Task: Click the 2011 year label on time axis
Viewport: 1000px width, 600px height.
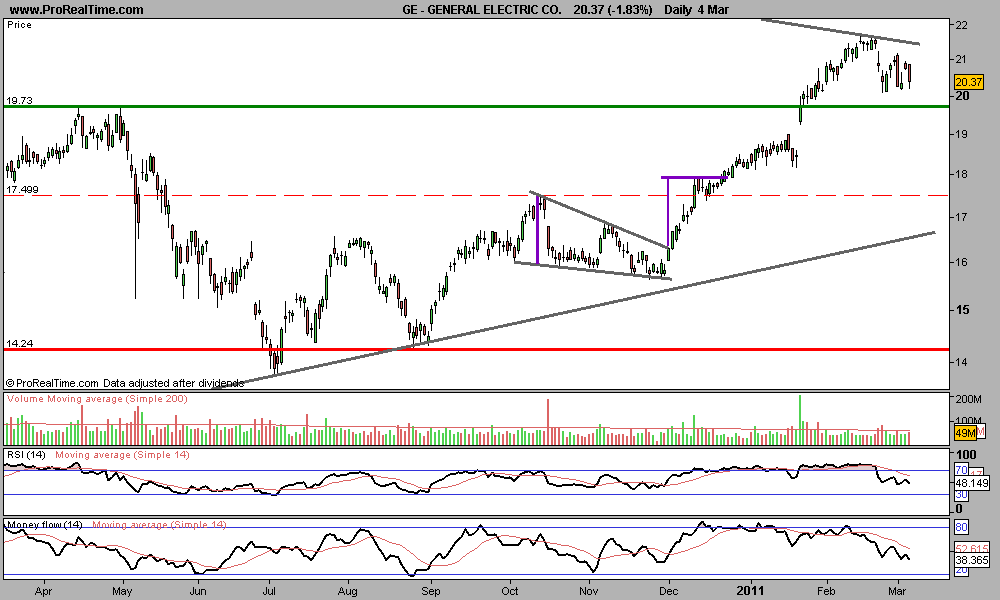Action: [x=751, y=591]
